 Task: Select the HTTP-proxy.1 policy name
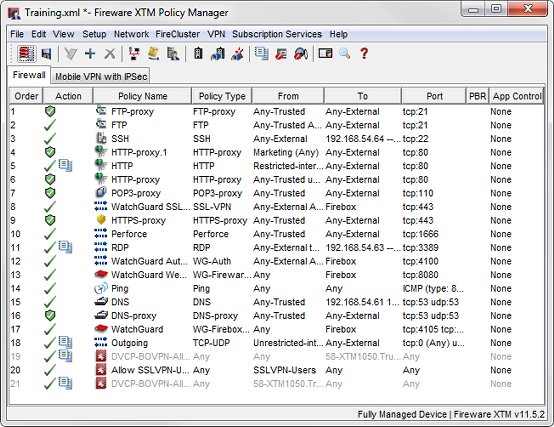click(139, 153)
